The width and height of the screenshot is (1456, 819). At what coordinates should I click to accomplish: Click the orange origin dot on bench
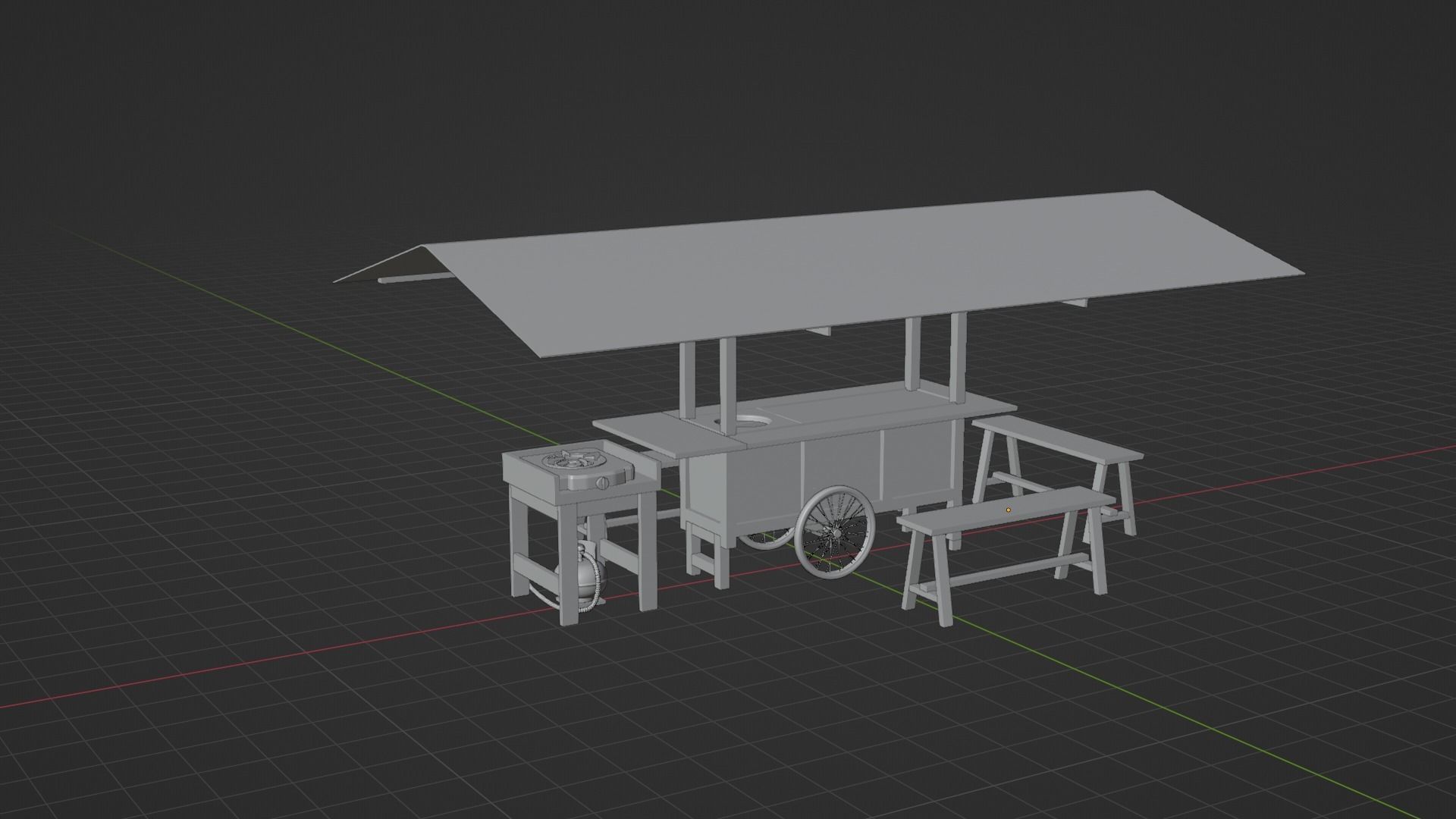[1008, 510]
